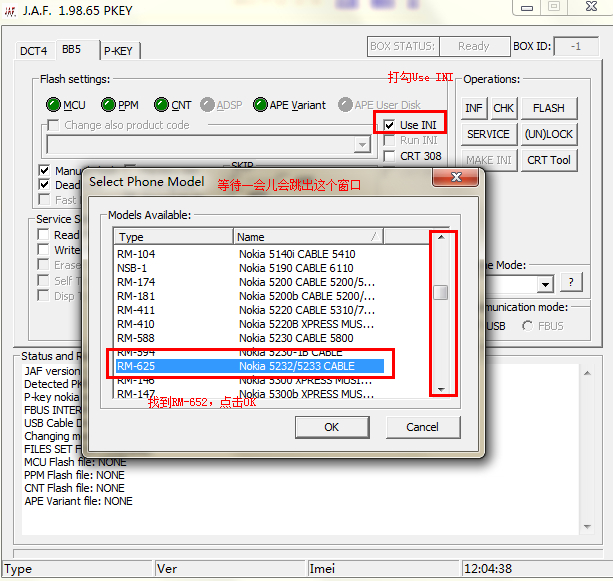Click the MAKE INI button

(489, 160)
